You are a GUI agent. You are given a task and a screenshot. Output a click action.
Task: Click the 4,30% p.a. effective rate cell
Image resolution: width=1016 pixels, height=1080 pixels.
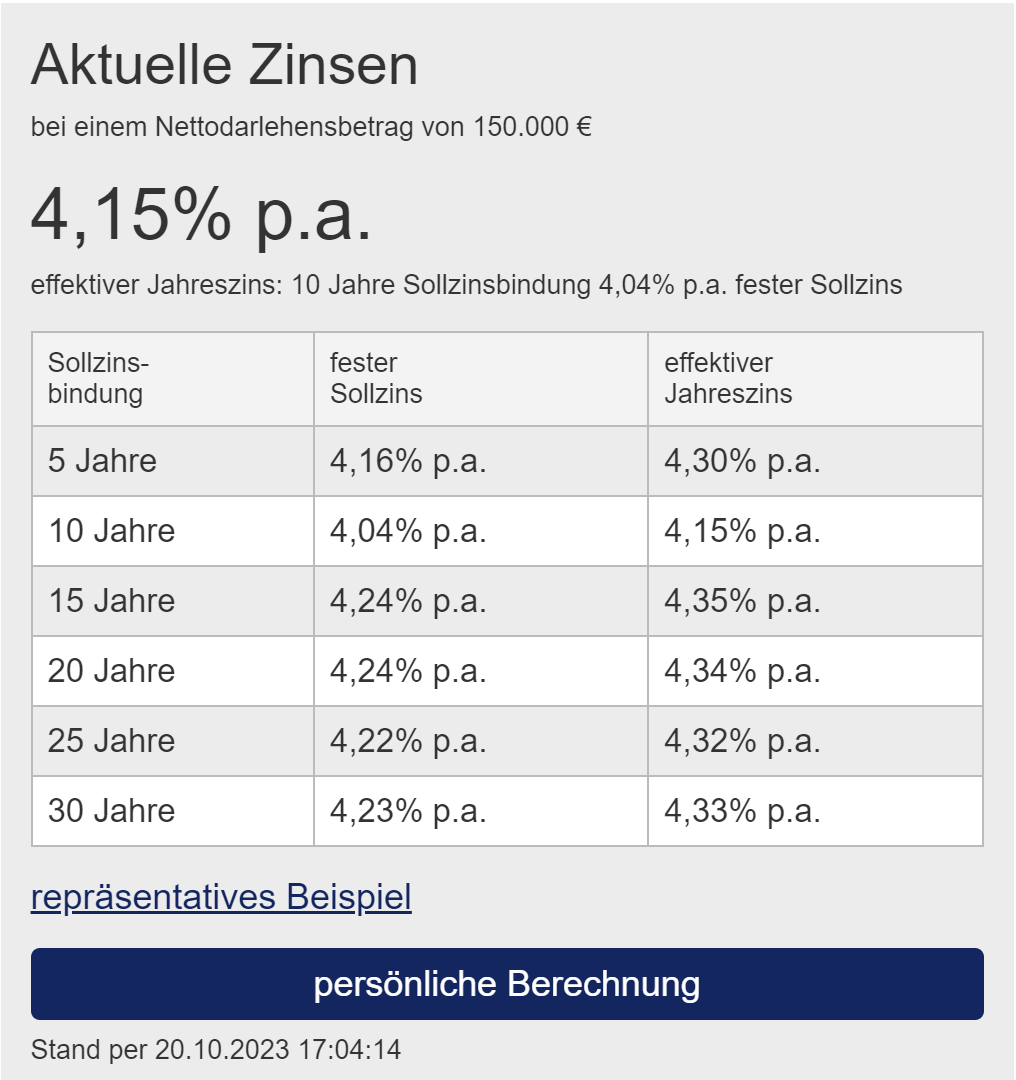click(x=742, y=461)
